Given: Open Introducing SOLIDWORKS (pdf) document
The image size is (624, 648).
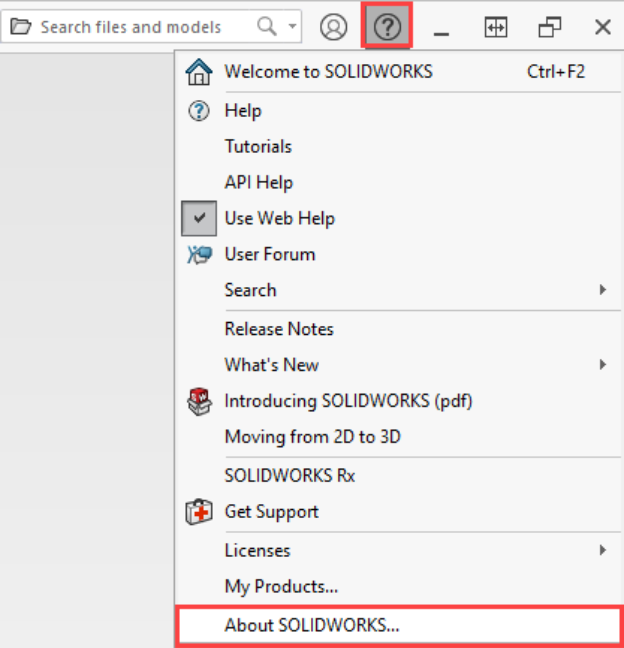Looking at the screenshot, I should coord(348,401).
